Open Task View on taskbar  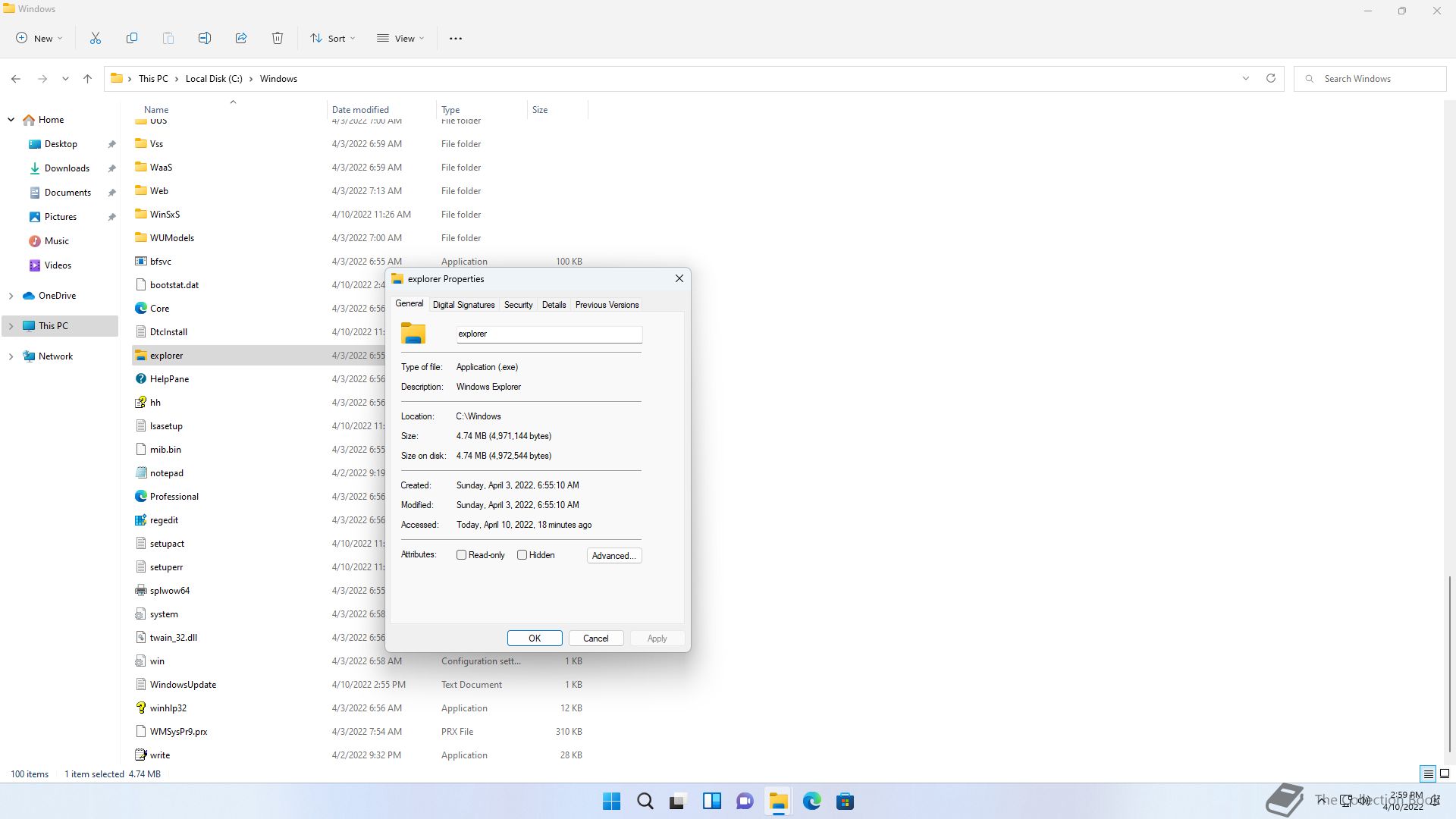coord(678,802)
